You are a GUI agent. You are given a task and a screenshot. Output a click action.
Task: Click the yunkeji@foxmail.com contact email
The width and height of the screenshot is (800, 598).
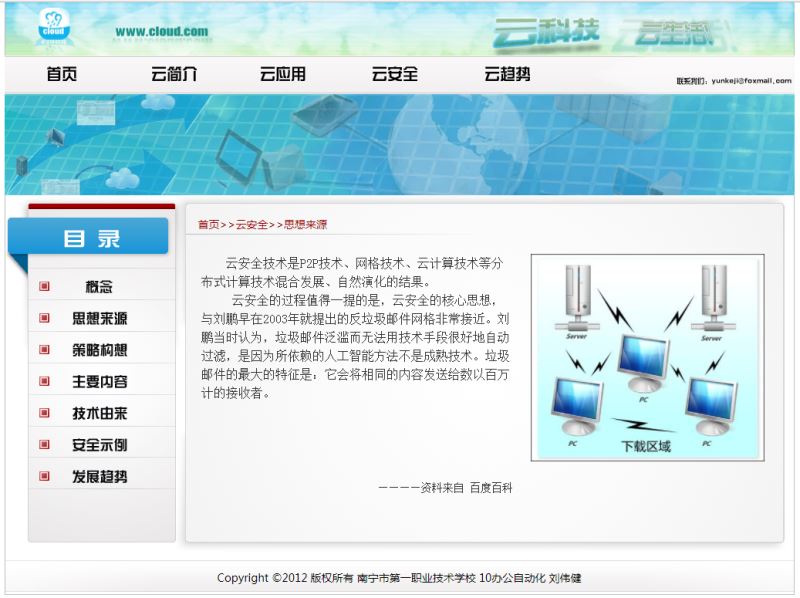751,81
